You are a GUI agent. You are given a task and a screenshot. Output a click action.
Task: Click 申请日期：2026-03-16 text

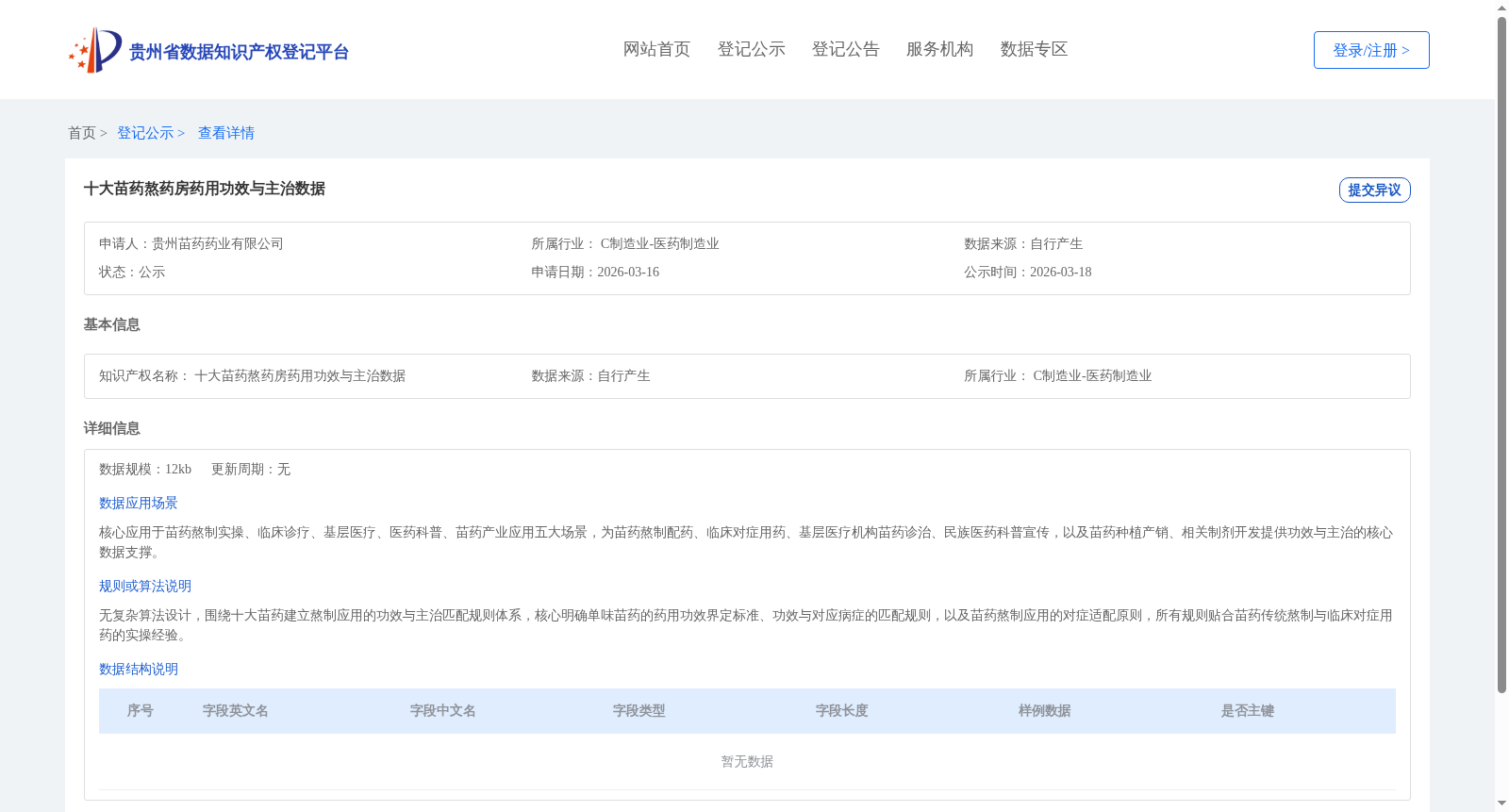[595, 272]
